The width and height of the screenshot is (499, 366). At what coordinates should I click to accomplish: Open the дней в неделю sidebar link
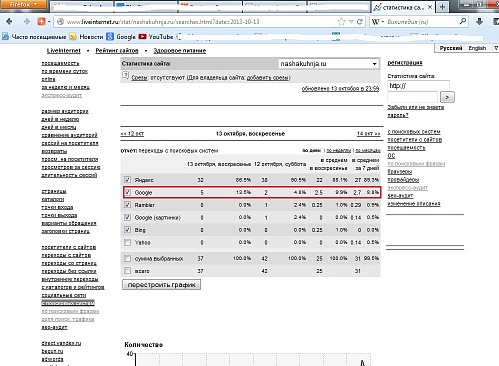click(x=60, y=119)
